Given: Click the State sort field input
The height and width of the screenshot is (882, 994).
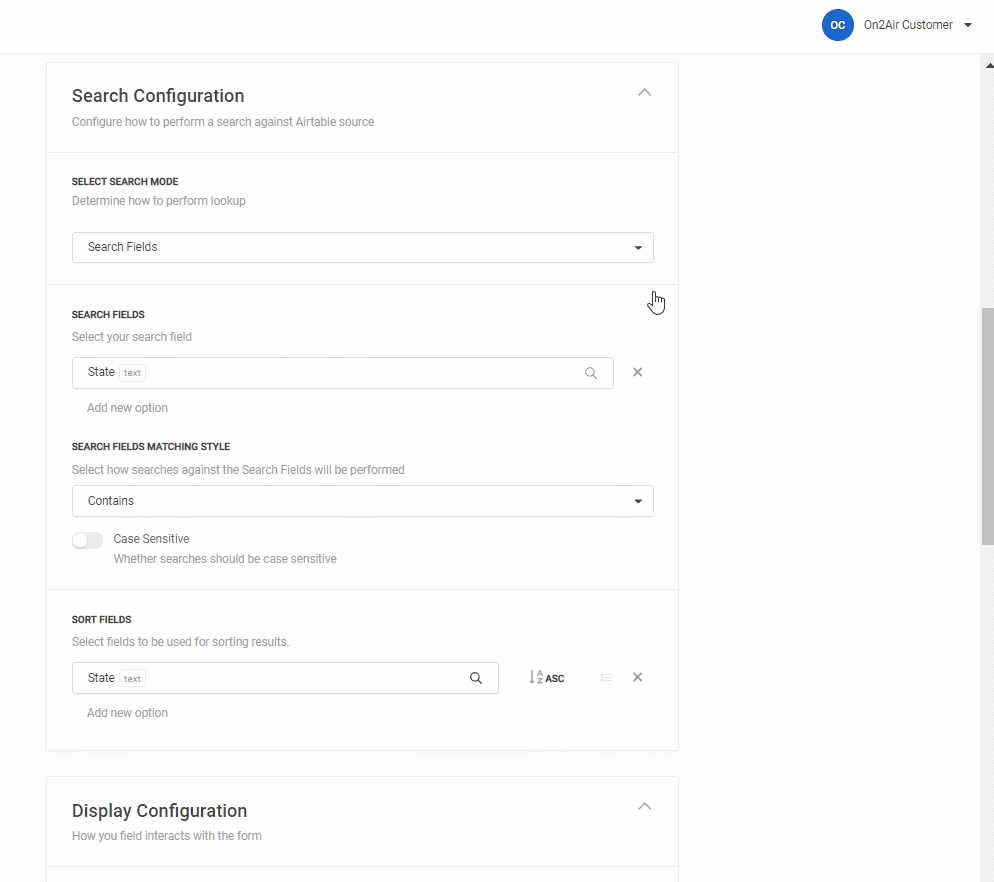Looking at the screenshot, I should tap(270, 678).
